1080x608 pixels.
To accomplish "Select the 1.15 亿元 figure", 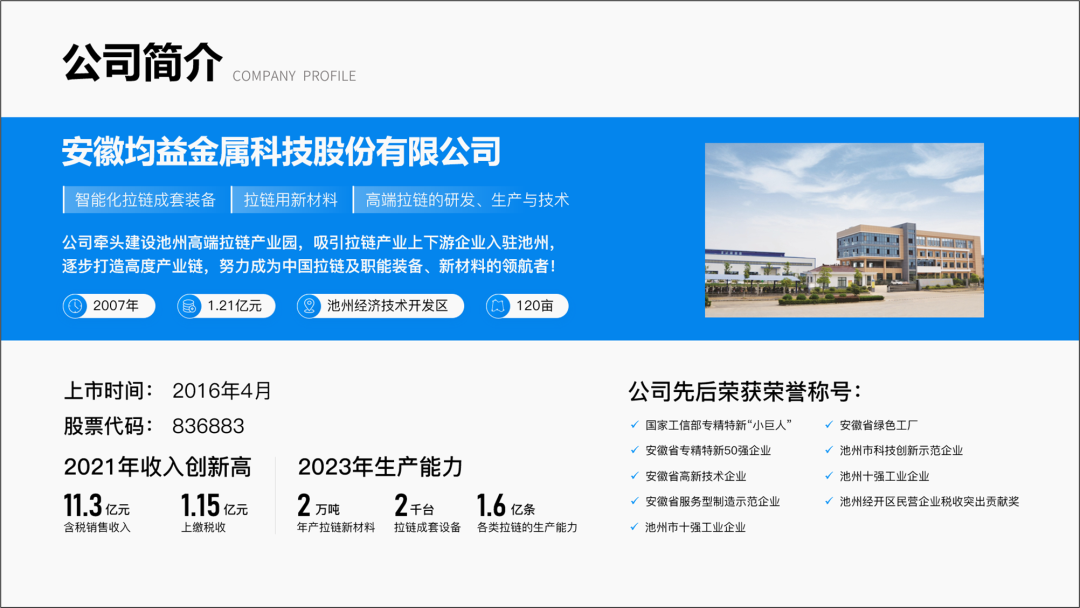I will pos(214,505).
